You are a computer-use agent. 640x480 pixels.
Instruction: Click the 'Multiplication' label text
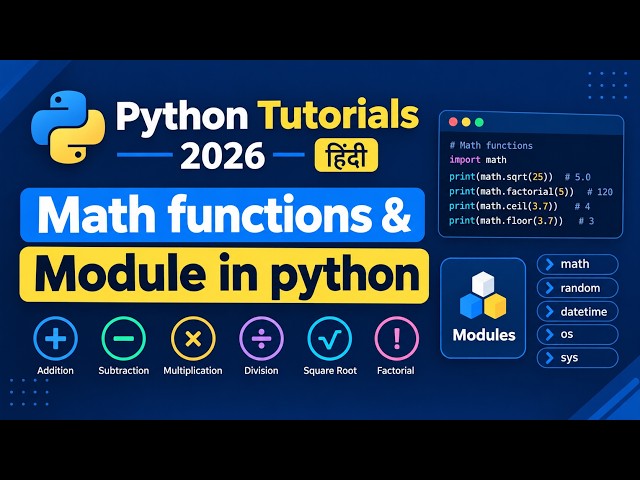tap(193, 371)
